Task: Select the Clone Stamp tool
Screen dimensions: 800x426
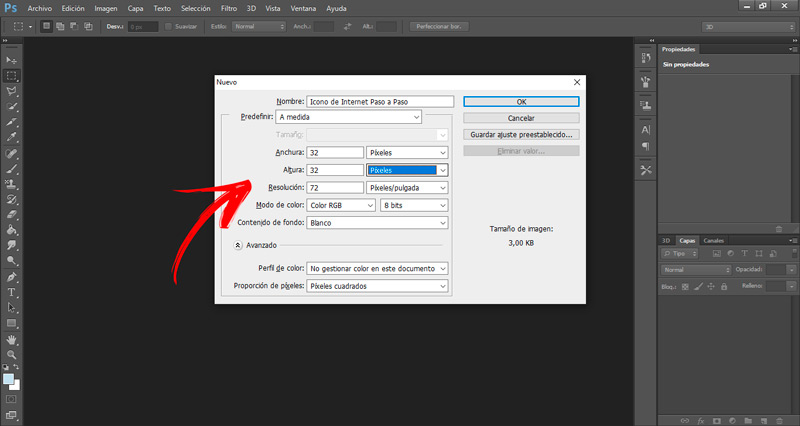Action: coord(11,184)
